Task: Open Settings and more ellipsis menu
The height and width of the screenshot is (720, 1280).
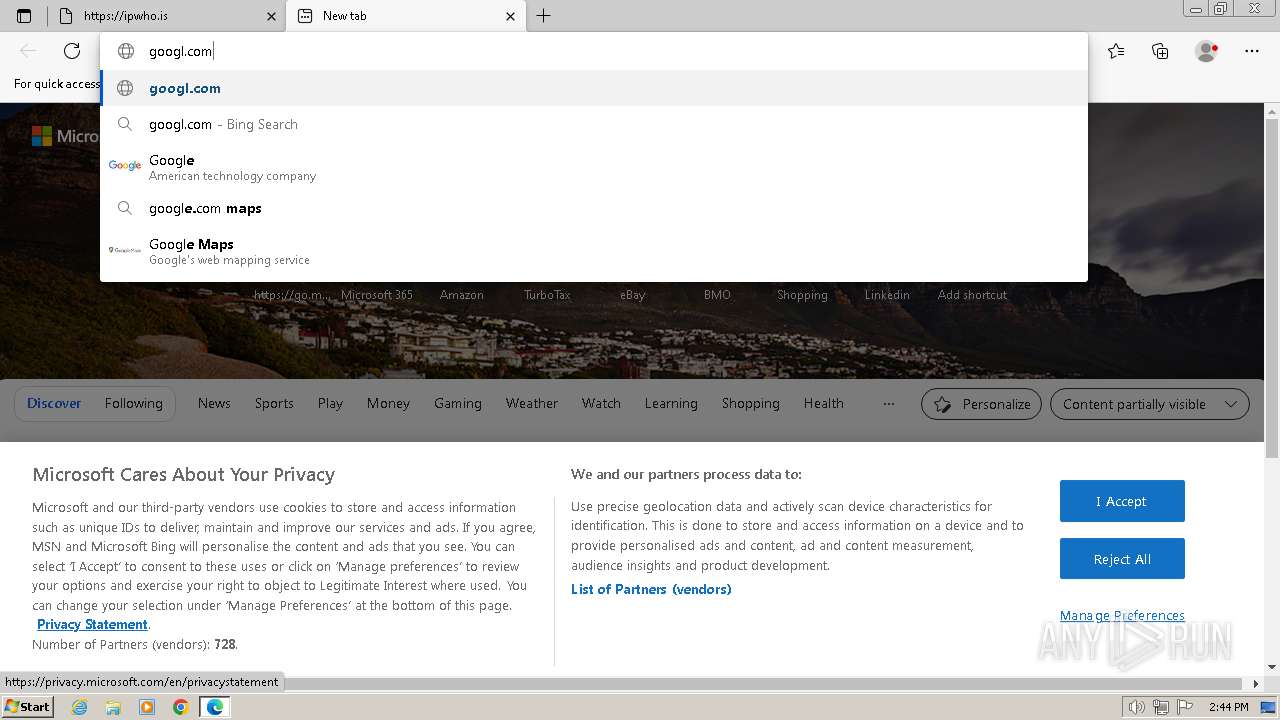Action: tap(1252, 51)
